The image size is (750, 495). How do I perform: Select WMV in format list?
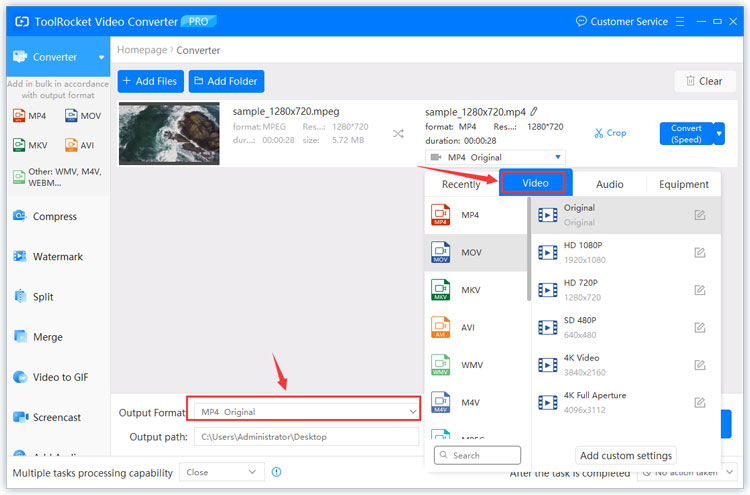tap(476, 365)
